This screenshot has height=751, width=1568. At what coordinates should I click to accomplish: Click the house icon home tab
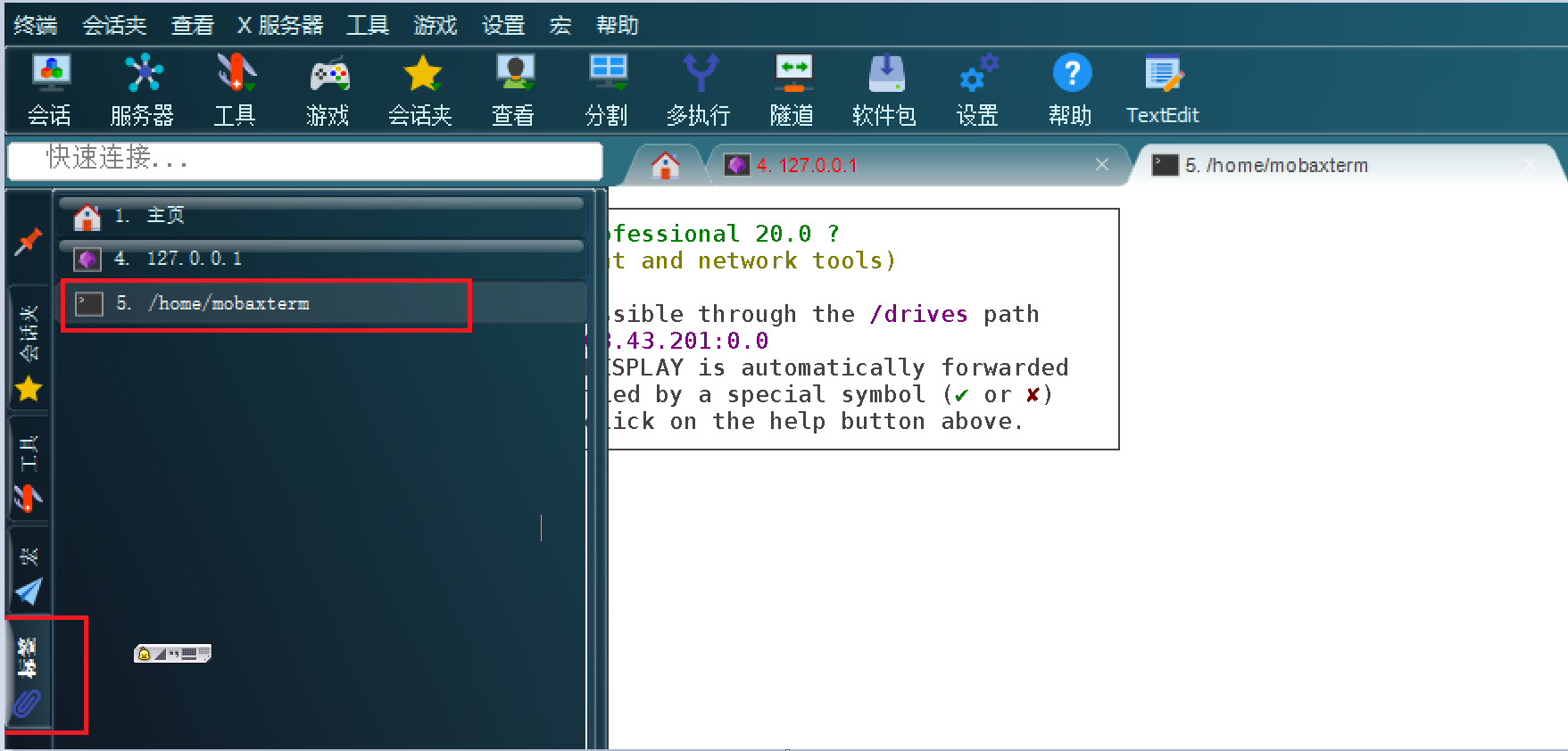click(x=666, y=166)
